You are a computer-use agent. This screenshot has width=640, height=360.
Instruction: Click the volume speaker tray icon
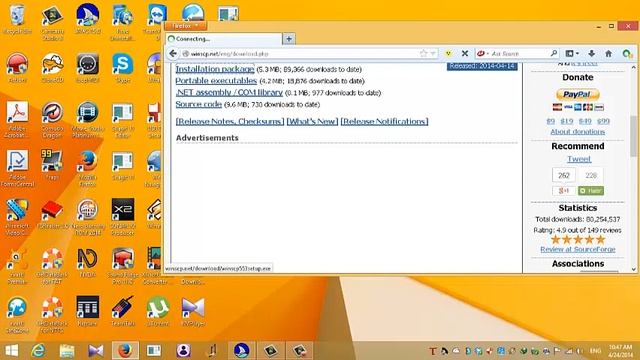579,351
